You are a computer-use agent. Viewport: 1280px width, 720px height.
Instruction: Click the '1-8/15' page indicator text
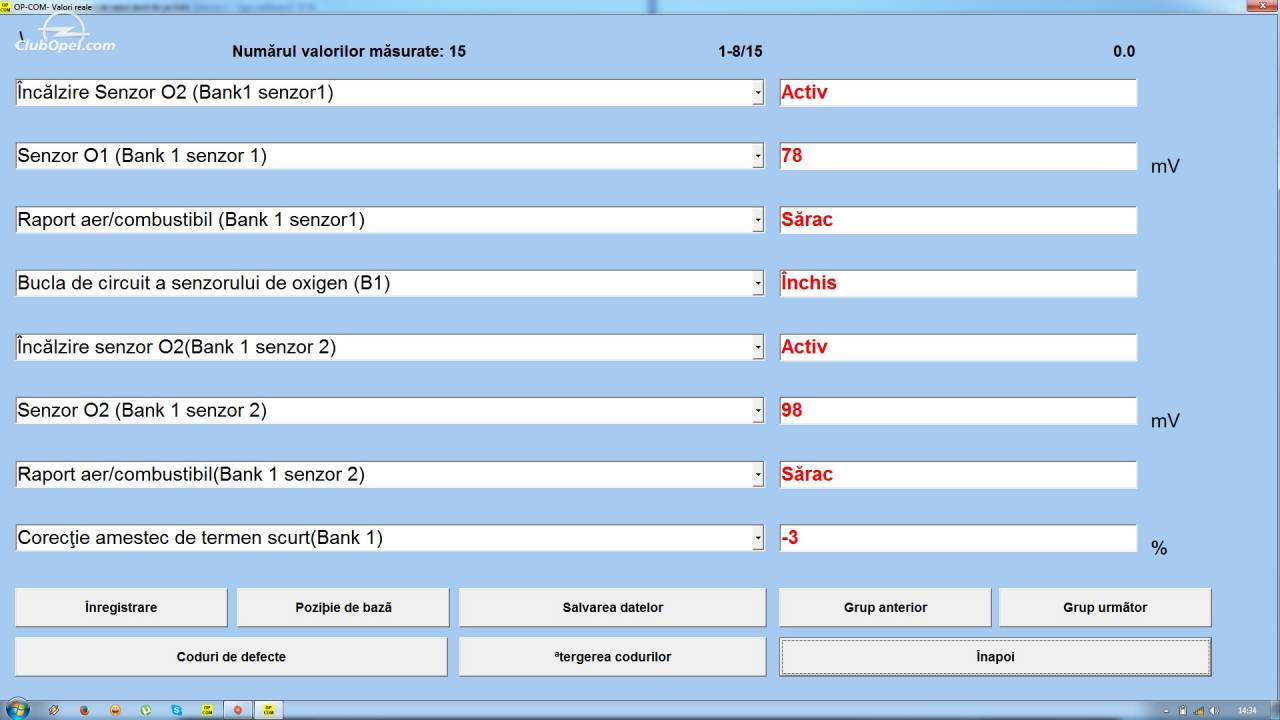click(x=740, y=51)
